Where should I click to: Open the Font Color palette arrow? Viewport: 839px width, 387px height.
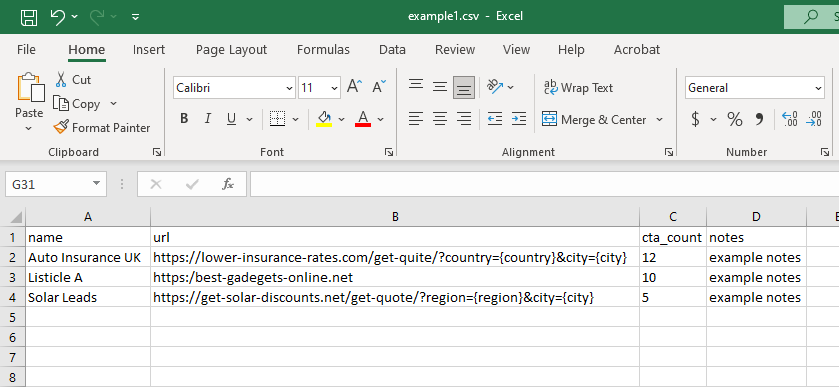pyautogui.click(x=380, y=119)
